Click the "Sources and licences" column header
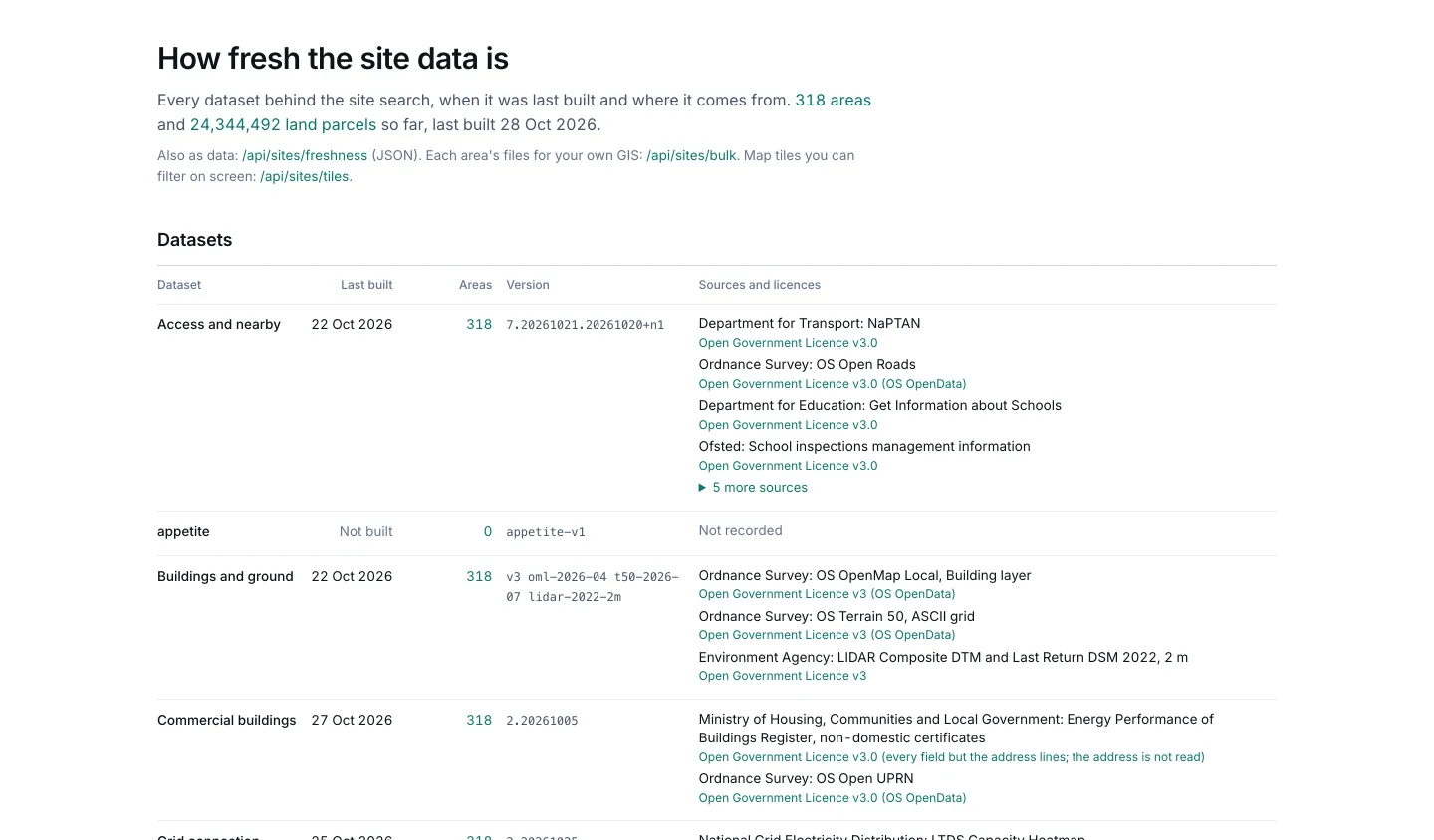 click(760, 285)
